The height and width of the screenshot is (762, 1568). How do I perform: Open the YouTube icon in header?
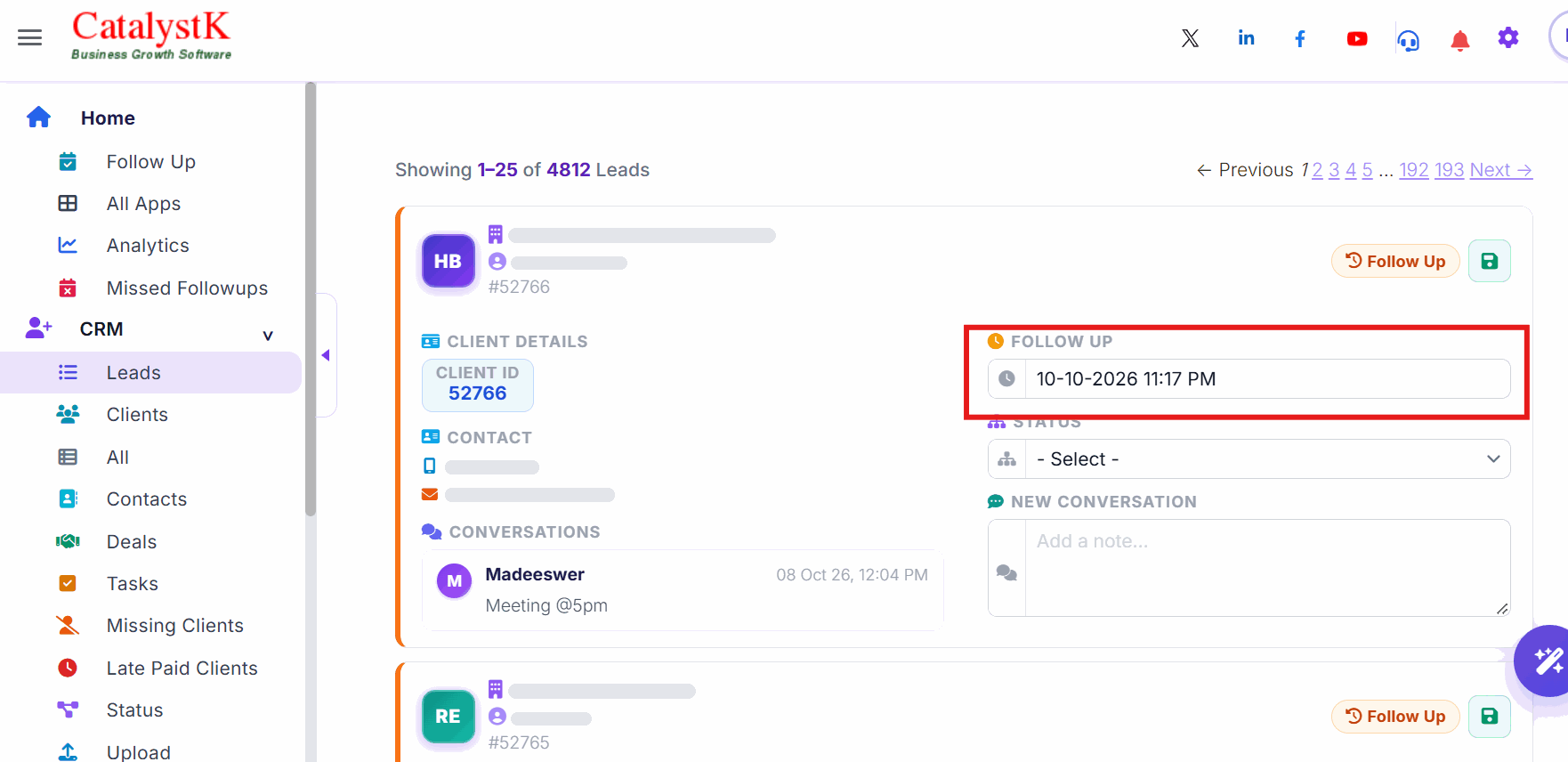click(x=1356, y=38)
